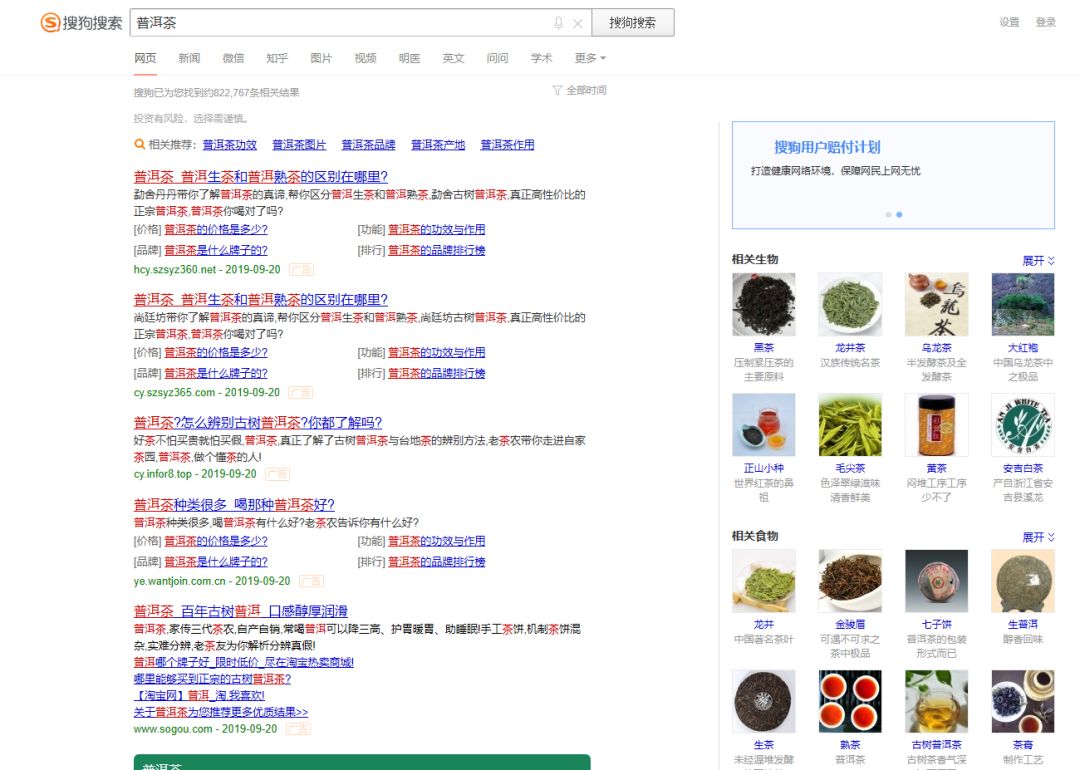Select the 正山小种 tea thumbnail
Screen dimensions: 1080x770
[x=763, y=425]
